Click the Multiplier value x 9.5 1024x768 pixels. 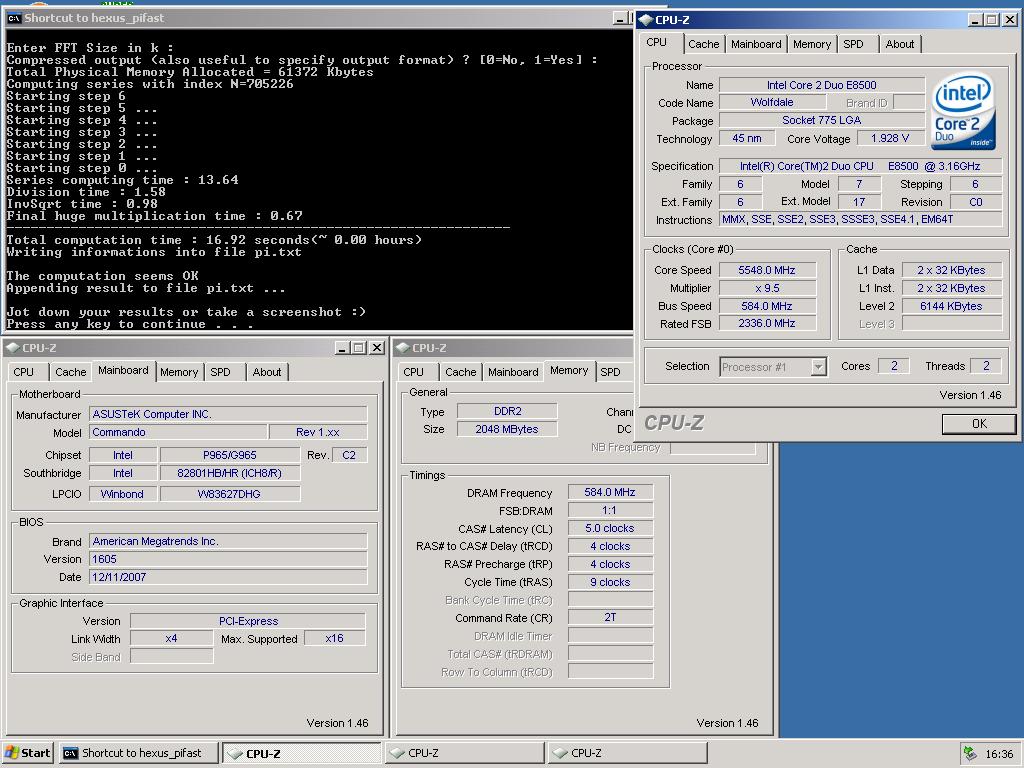pyautogui.click(x=767, y=288)
